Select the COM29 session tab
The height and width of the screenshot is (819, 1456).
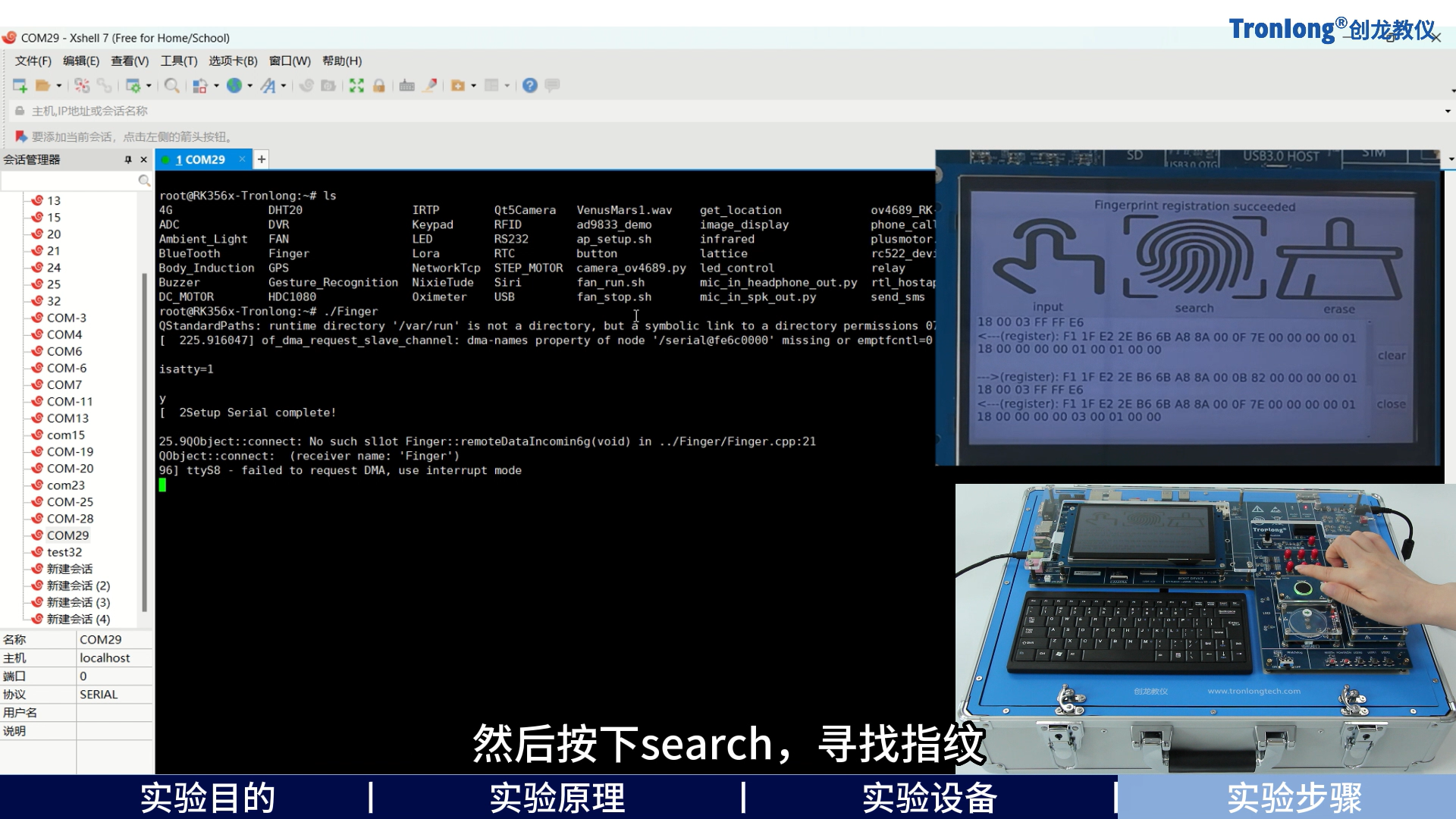coord(200,159)
